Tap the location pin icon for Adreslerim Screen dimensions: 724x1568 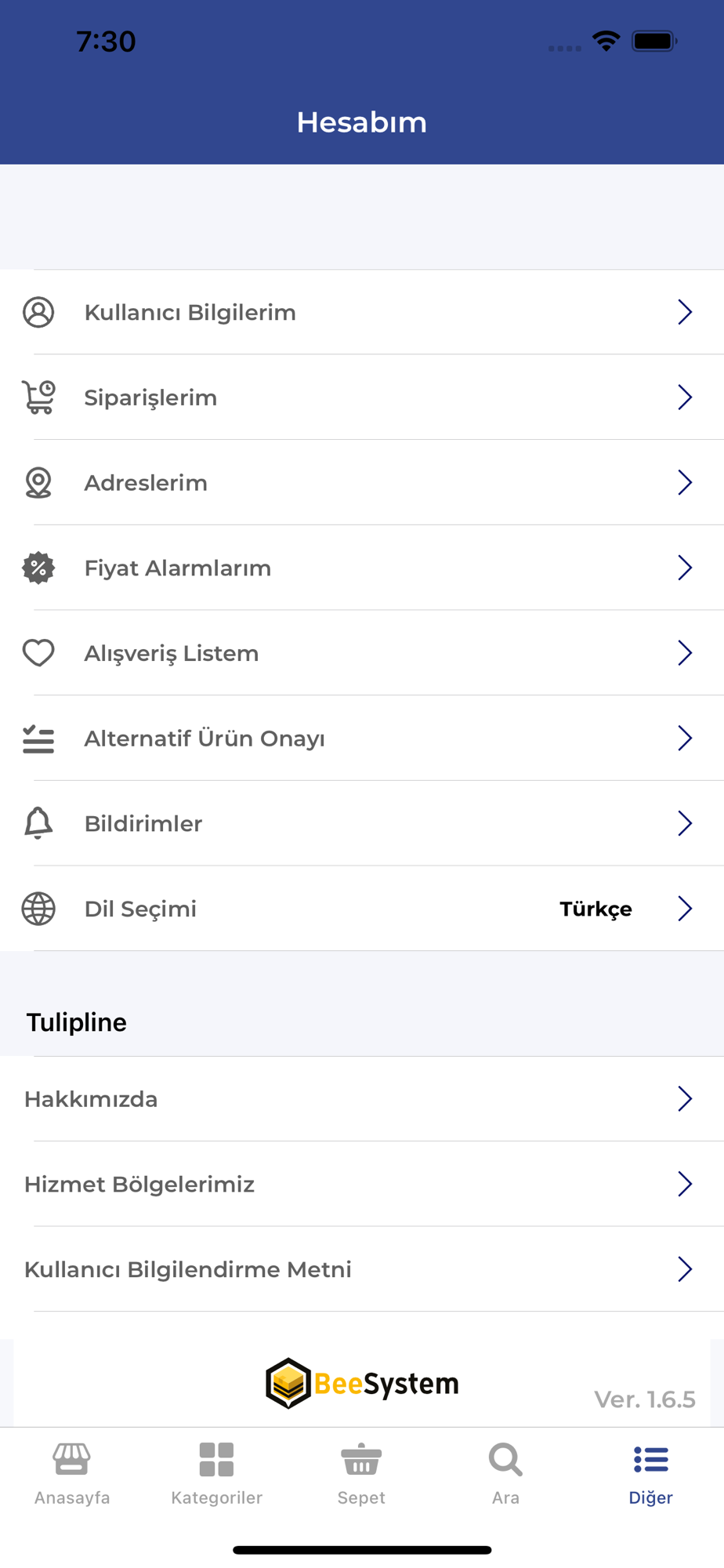(x=38, y=483)
